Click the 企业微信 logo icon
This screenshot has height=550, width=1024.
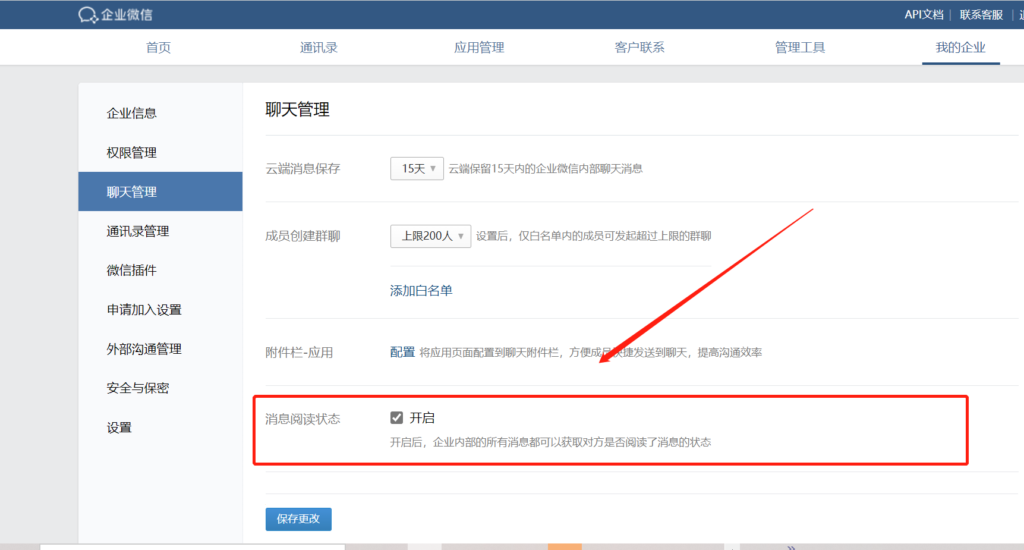pyautogui.click(x=88, y=15)
